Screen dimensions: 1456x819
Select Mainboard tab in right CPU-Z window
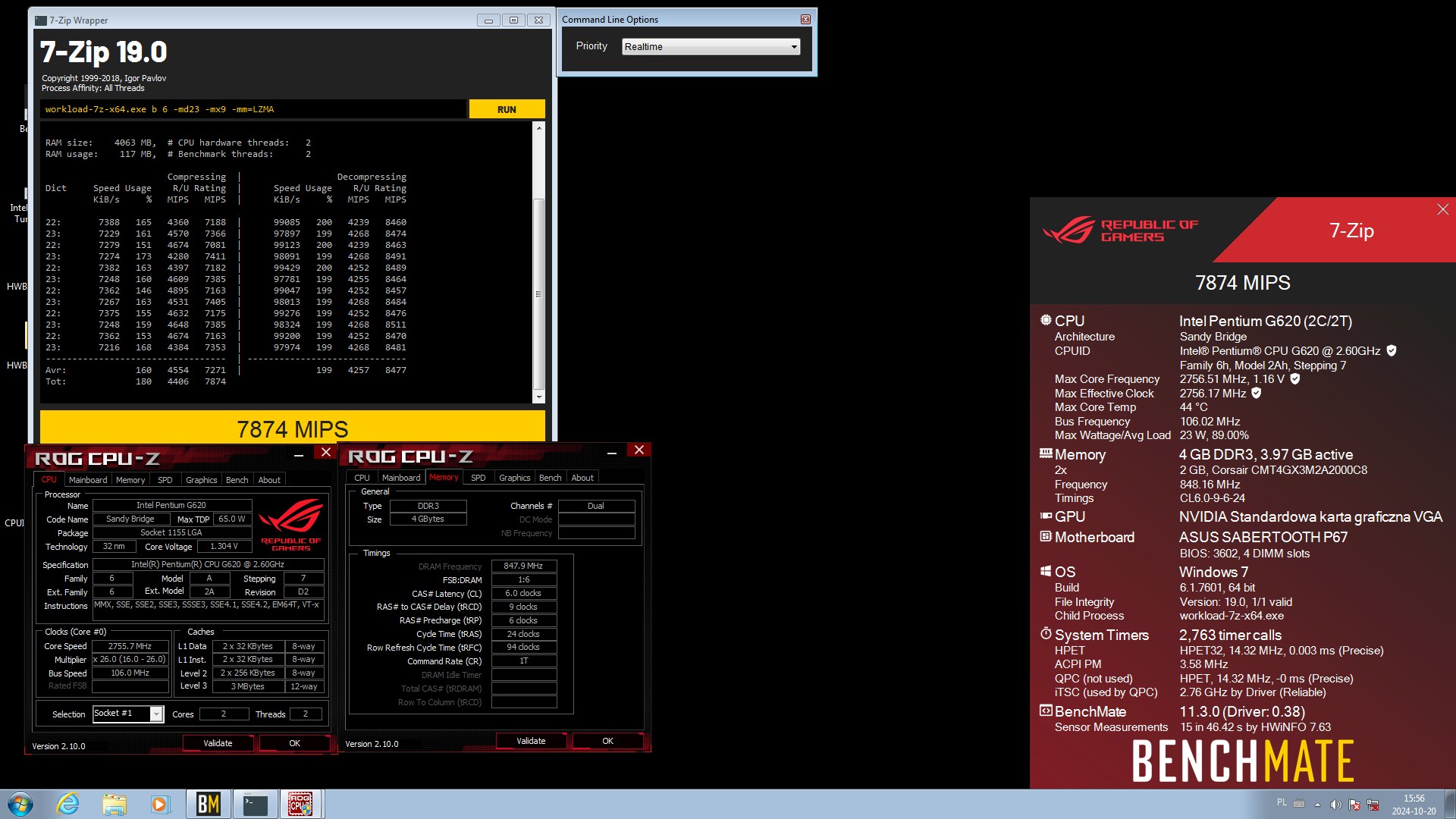pyautogui.click(x=401, y=478)
